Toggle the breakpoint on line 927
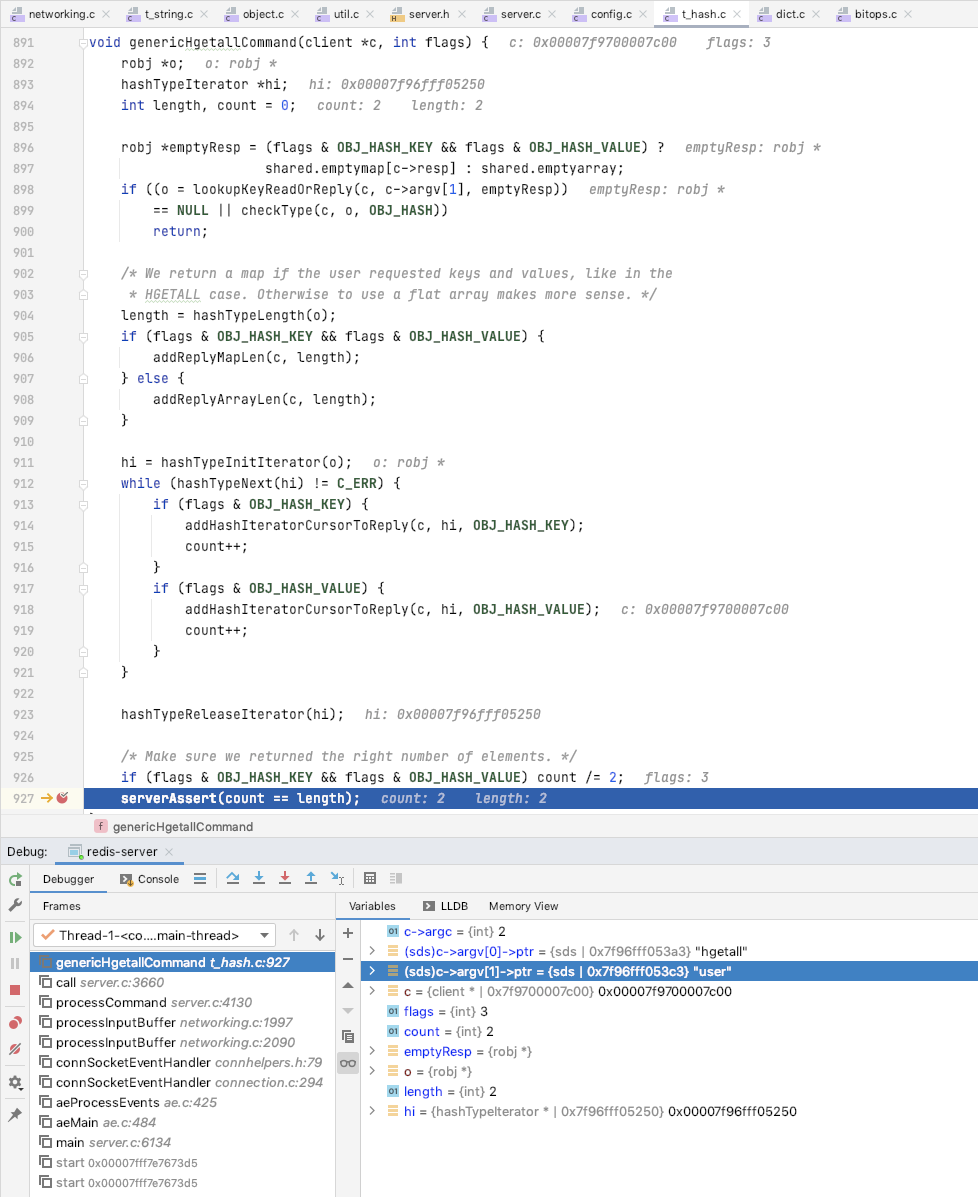 tap(63, 798)
